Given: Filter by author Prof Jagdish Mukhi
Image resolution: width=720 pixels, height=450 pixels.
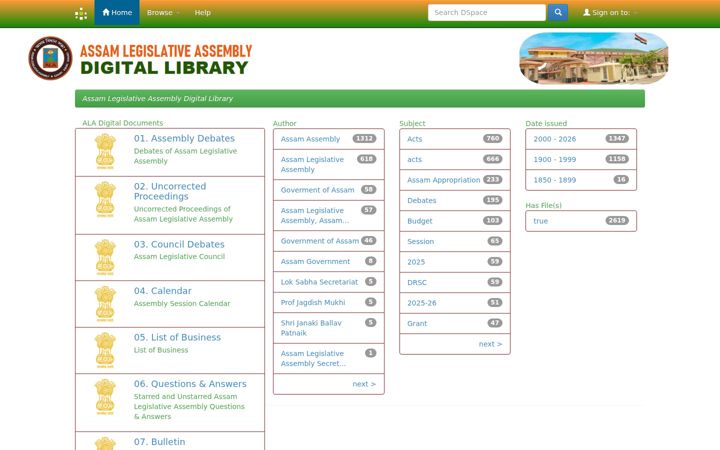Looking at the screenshot, I should [x=313, y=302].
